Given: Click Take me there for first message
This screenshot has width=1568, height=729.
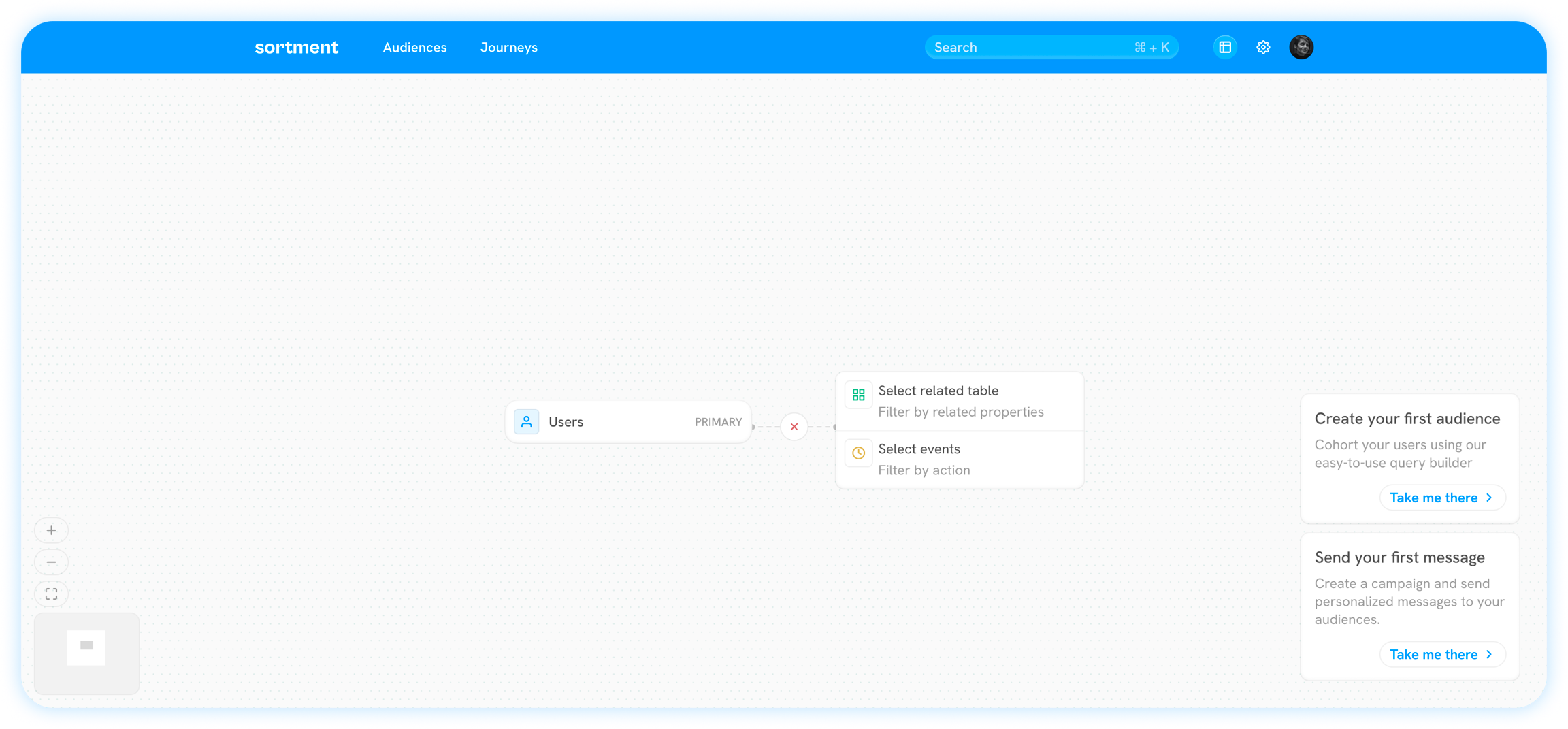Looking at the screenshot, I should tap(1441, 654).
